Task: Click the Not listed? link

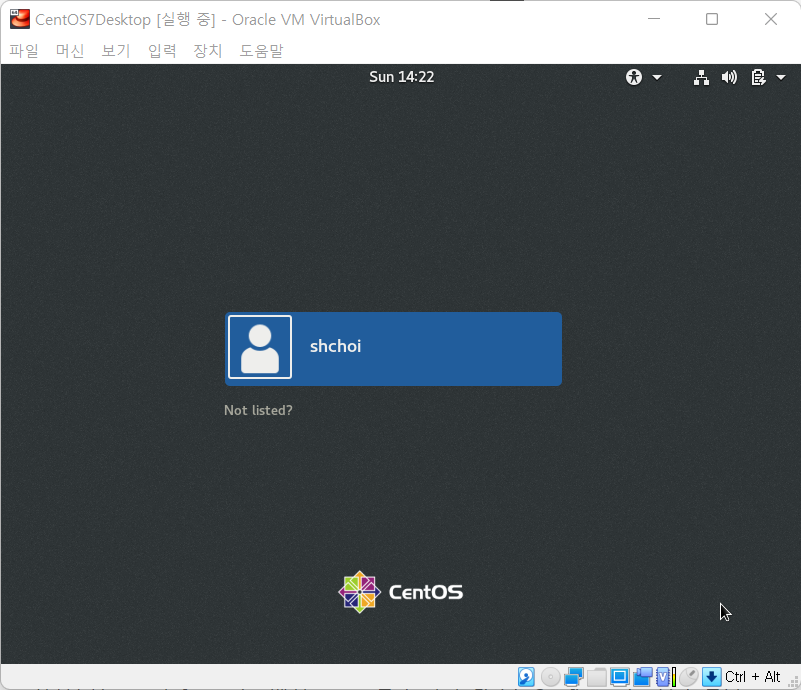Action: tap(258, 410)
